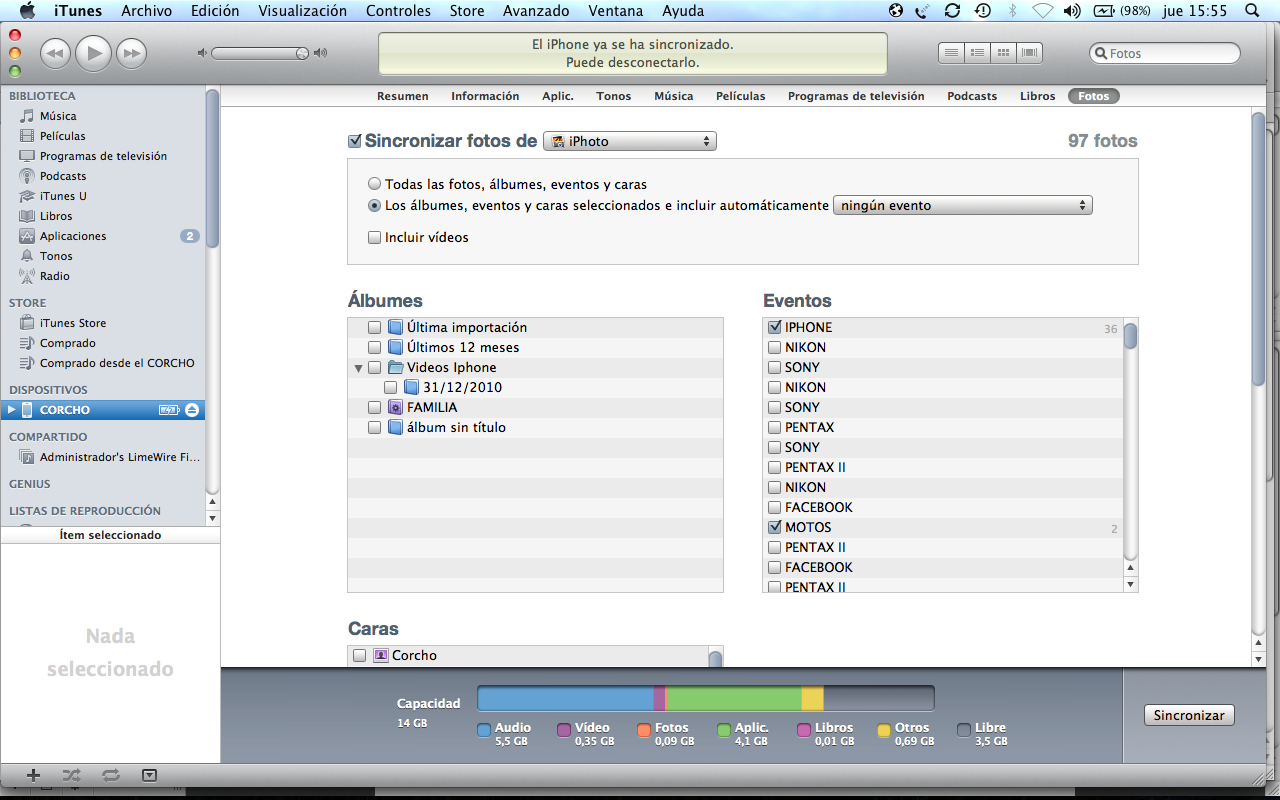Check the 31/12/2010 album
Viewport: 1280px width, 800px height.
pyautogui.click(x=390, y=388)
